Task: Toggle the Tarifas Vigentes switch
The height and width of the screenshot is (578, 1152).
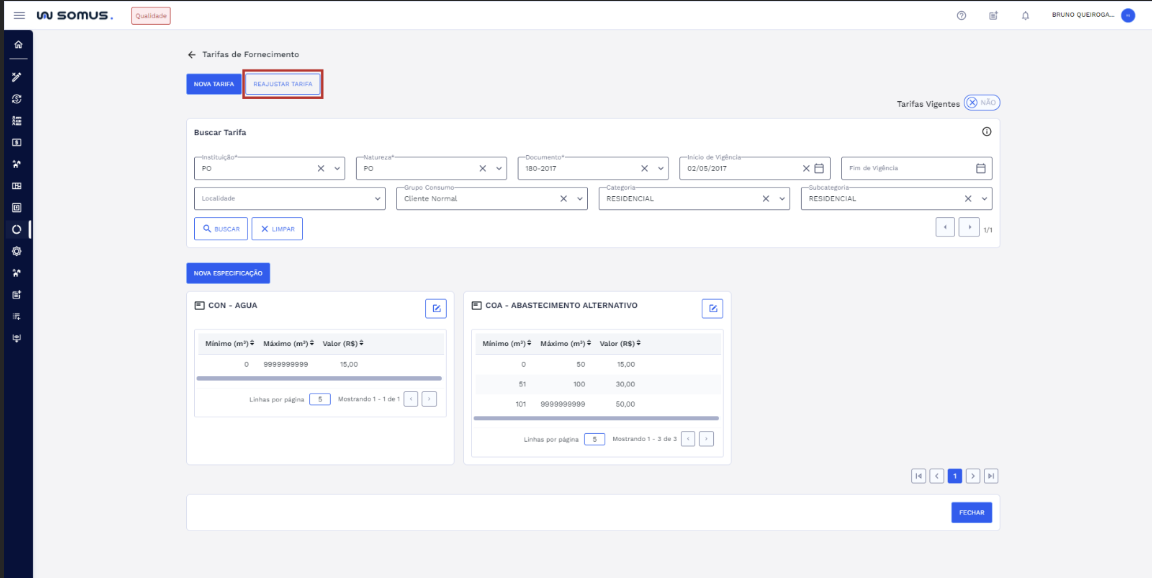Action: pyautogui.click(x=981, y=103)
